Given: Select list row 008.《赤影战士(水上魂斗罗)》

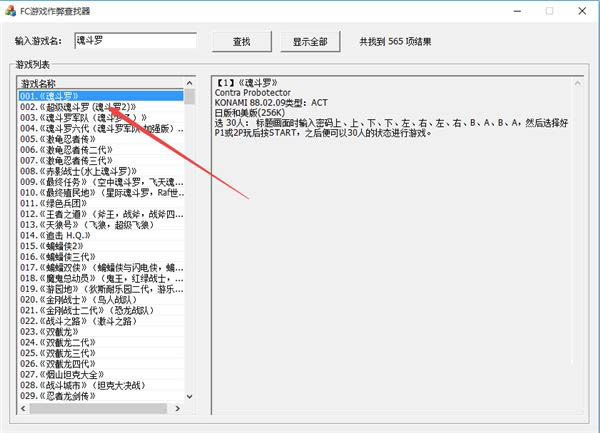Looking at the screenshot, I should pyautogui.click(x=101, y=171).
